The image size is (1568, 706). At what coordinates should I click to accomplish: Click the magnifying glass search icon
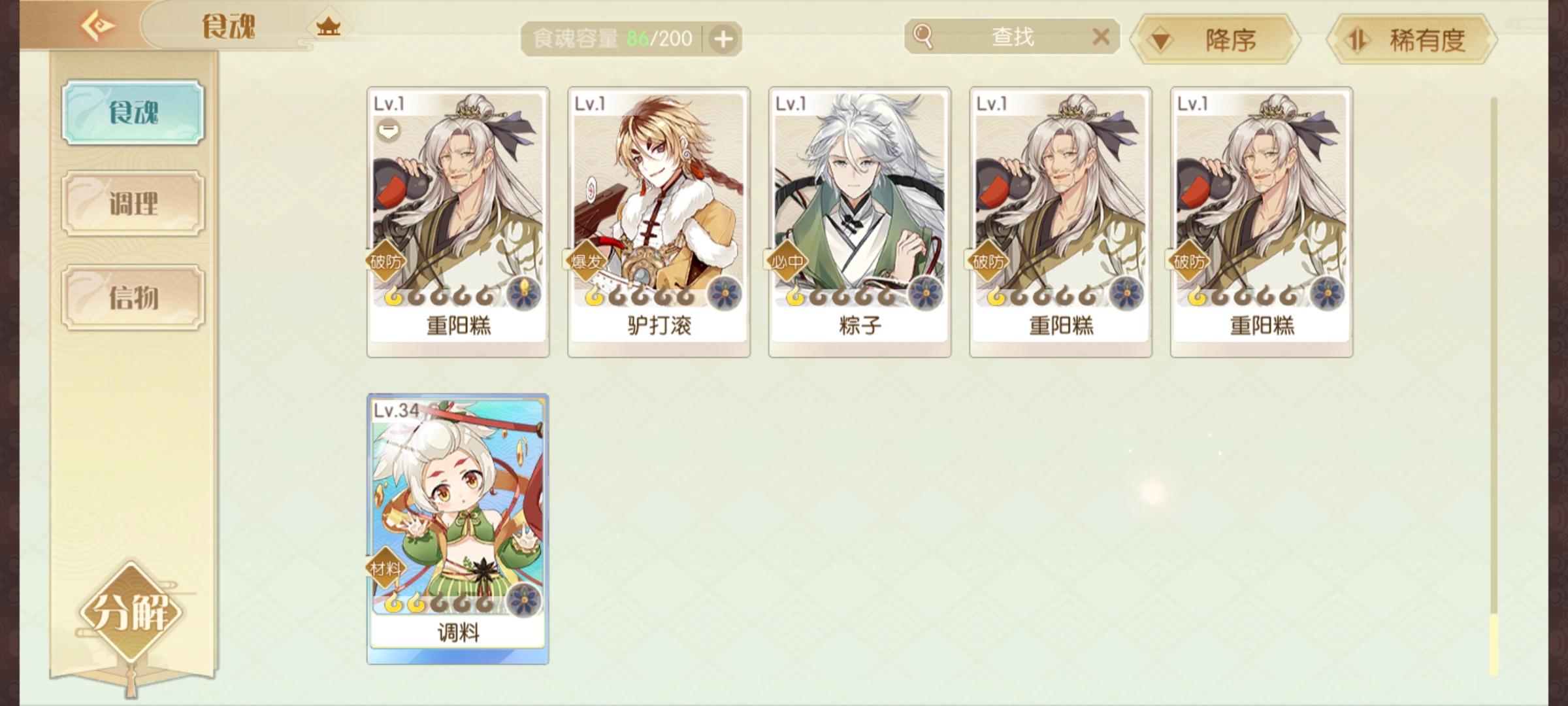(x=923, y=36)
